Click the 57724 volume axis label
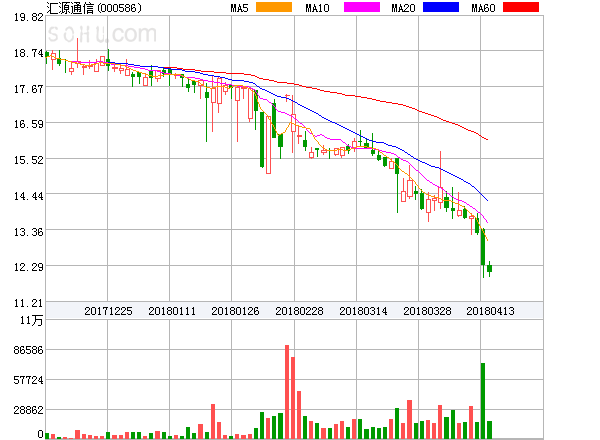The image size is (600, 440). [x=29, y=380]
